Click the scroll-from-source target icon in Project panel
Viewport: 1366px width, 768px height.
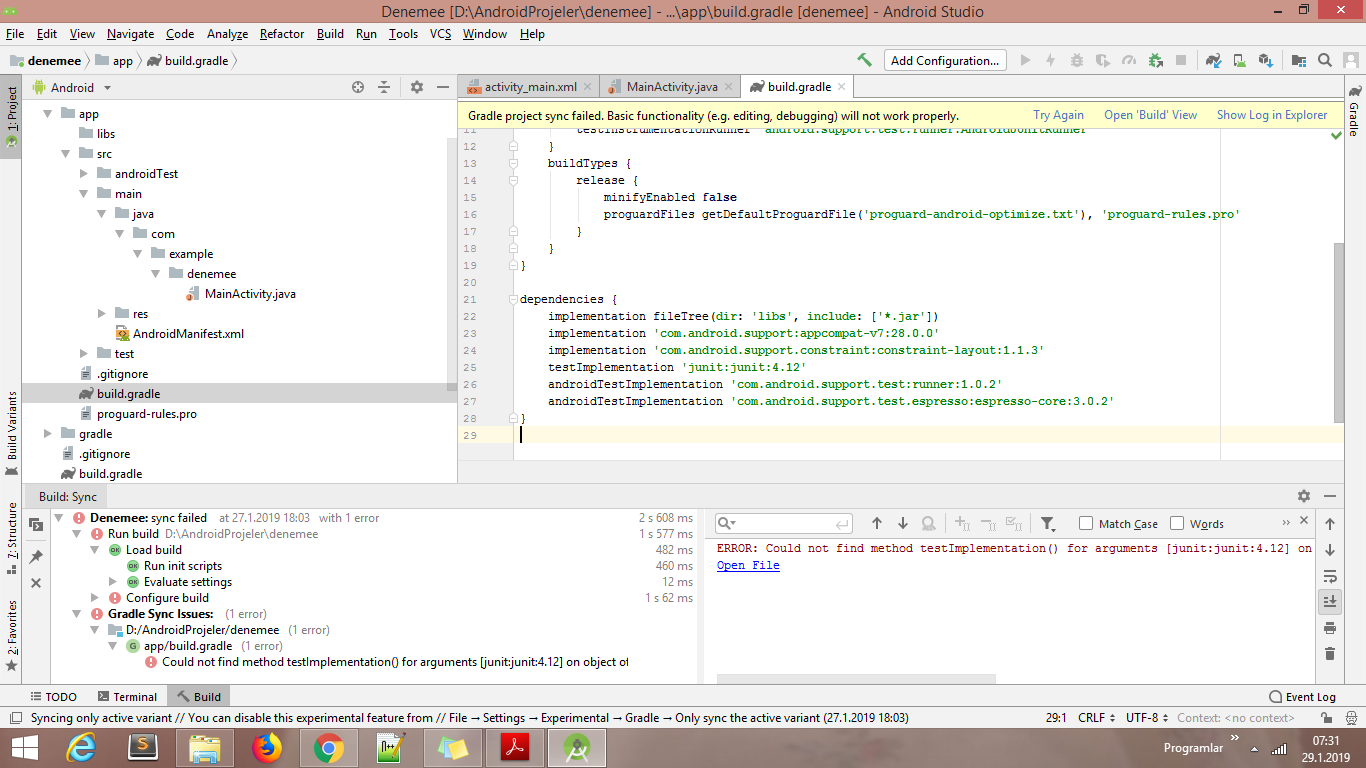[358, 87]
